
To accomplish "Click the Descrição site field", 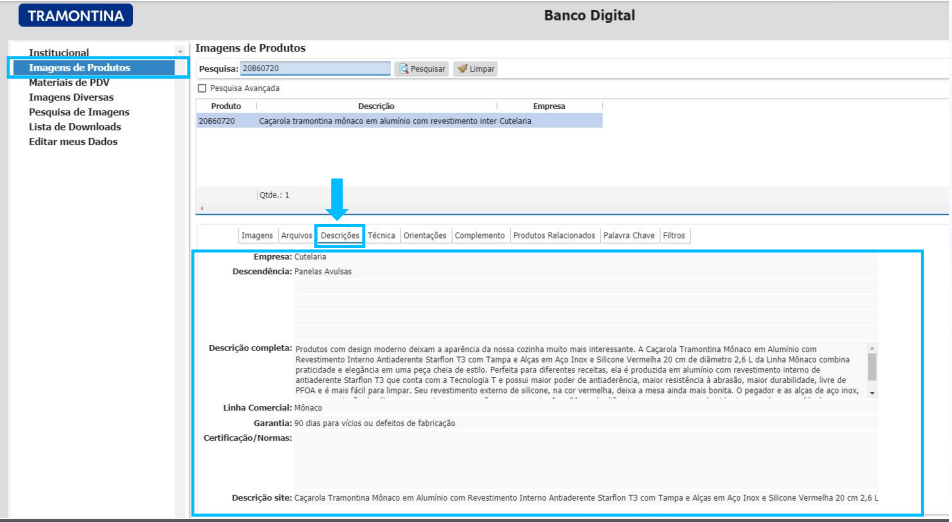I will [586, 498].
